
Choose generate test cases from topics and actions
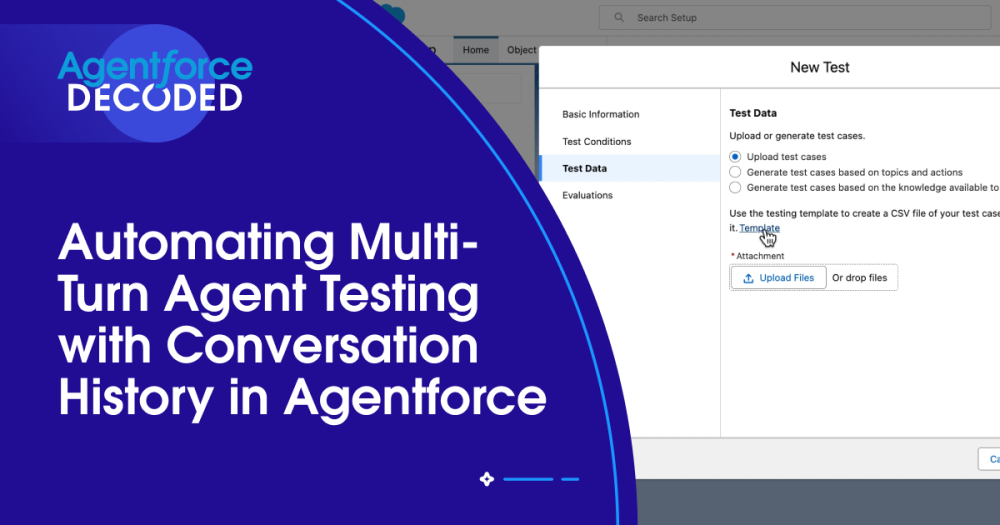click(x=736, y=172)
